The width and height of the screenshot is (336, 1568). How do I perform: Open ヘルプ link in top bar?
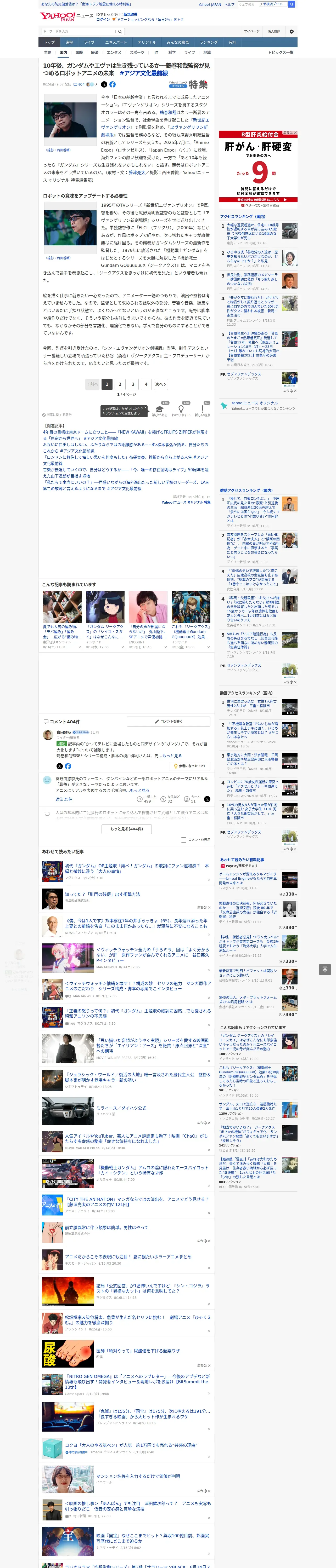pos(229,4)
